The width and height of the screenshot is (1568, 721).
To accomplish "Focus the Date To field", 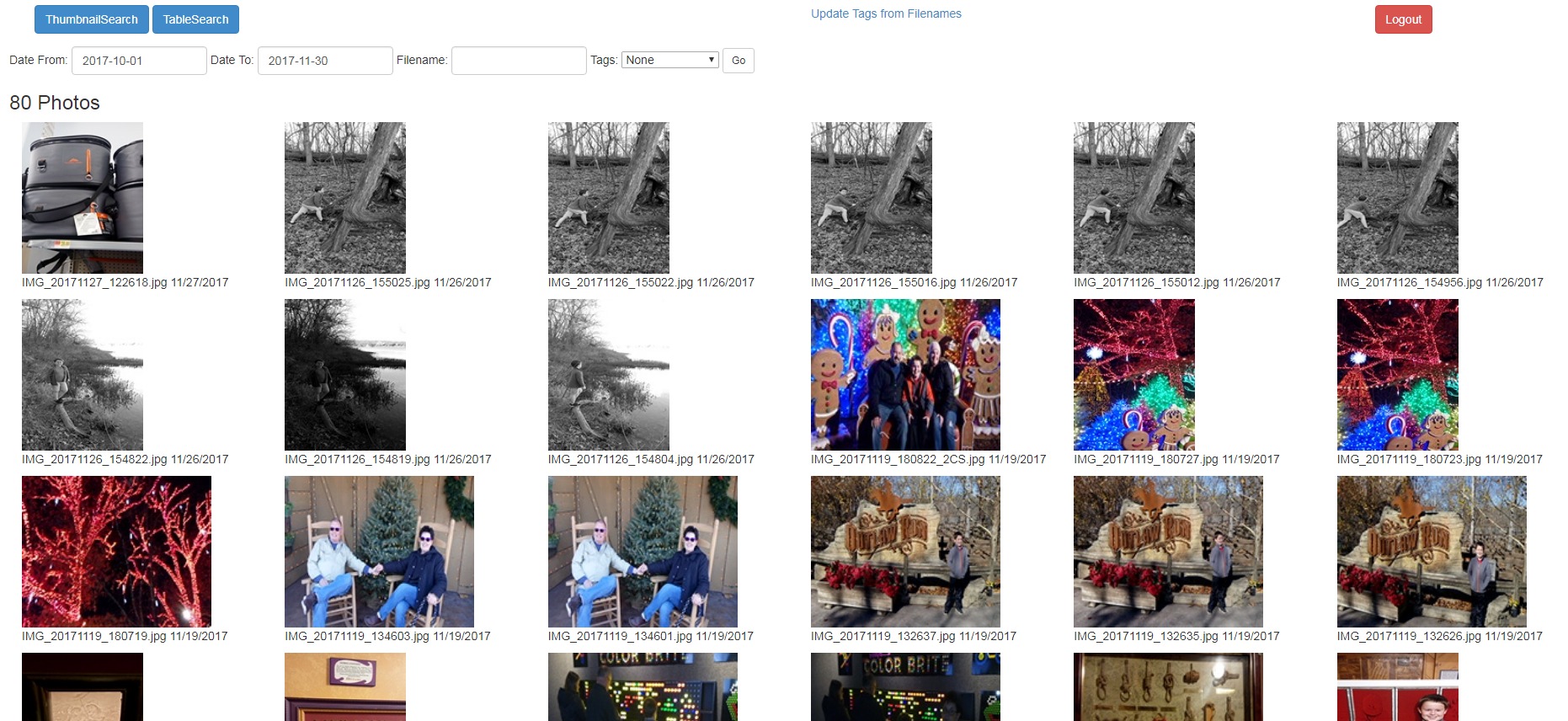I will pos(325,61).
